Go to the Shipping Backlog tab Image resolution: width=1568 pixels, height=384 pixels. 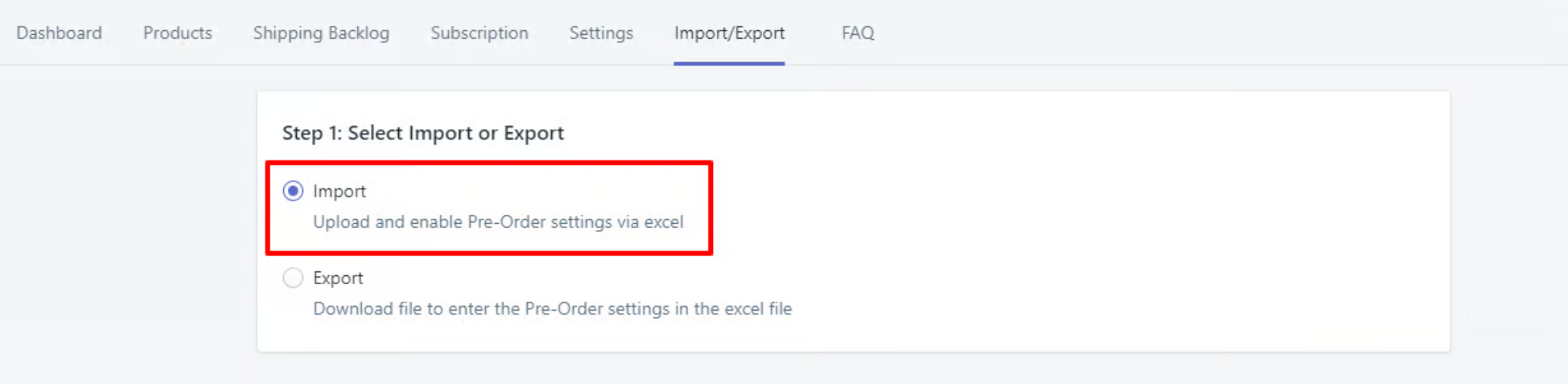point(321,33)
